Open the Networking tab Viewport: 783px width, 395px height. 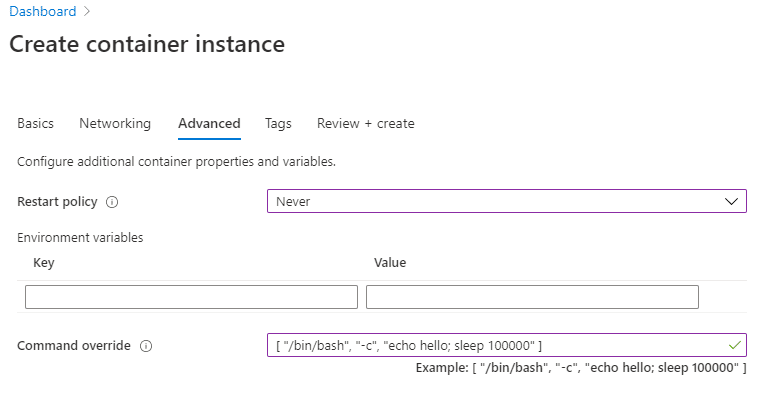click(115, 123)
